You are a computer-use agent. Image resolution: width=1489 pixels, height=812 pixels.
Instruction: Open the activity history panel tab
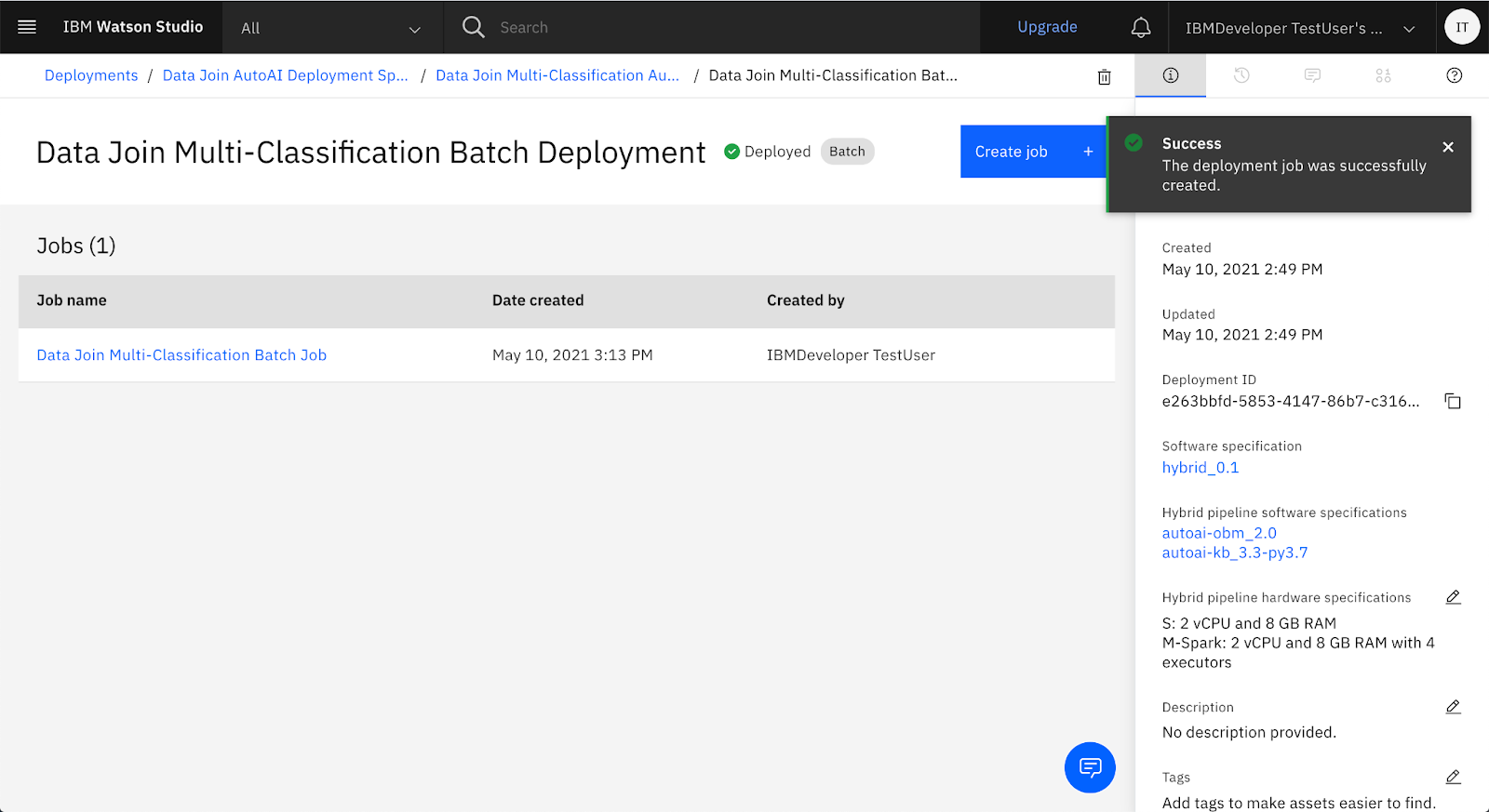[x=1241, y=75]
